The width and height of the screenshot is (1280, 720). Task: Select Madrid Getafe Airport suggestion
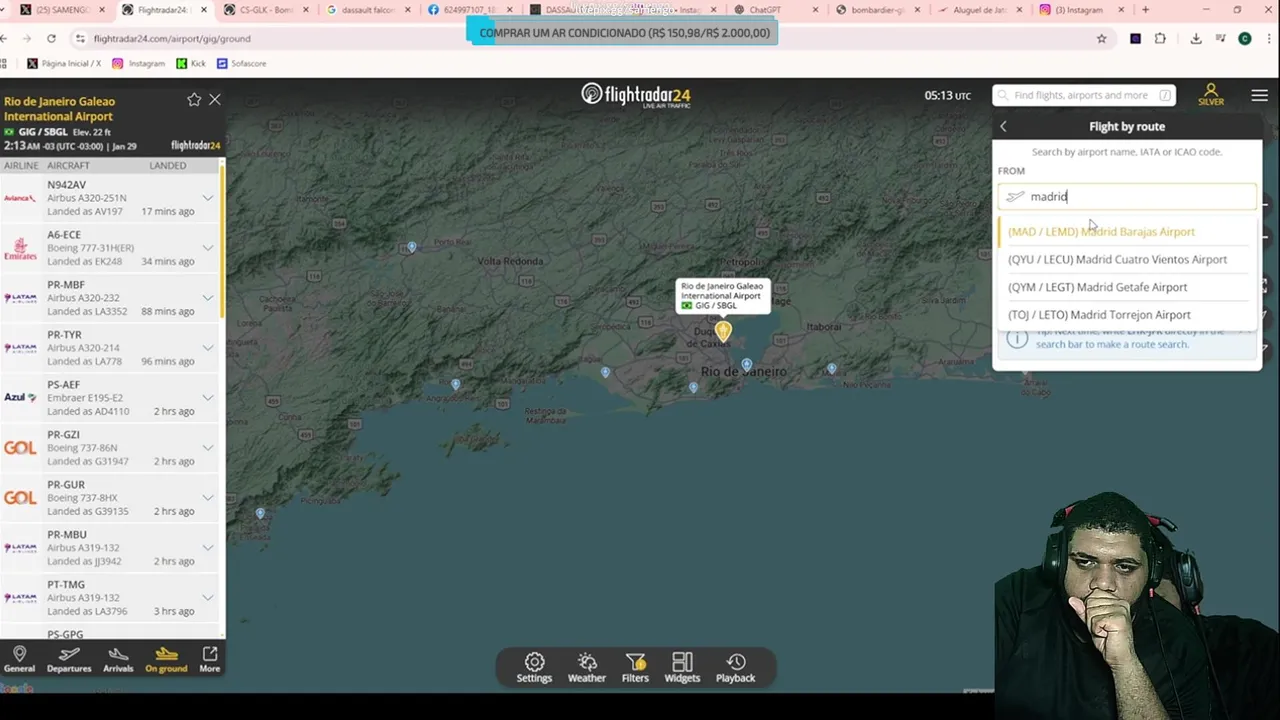click(x=1126, y=287)
